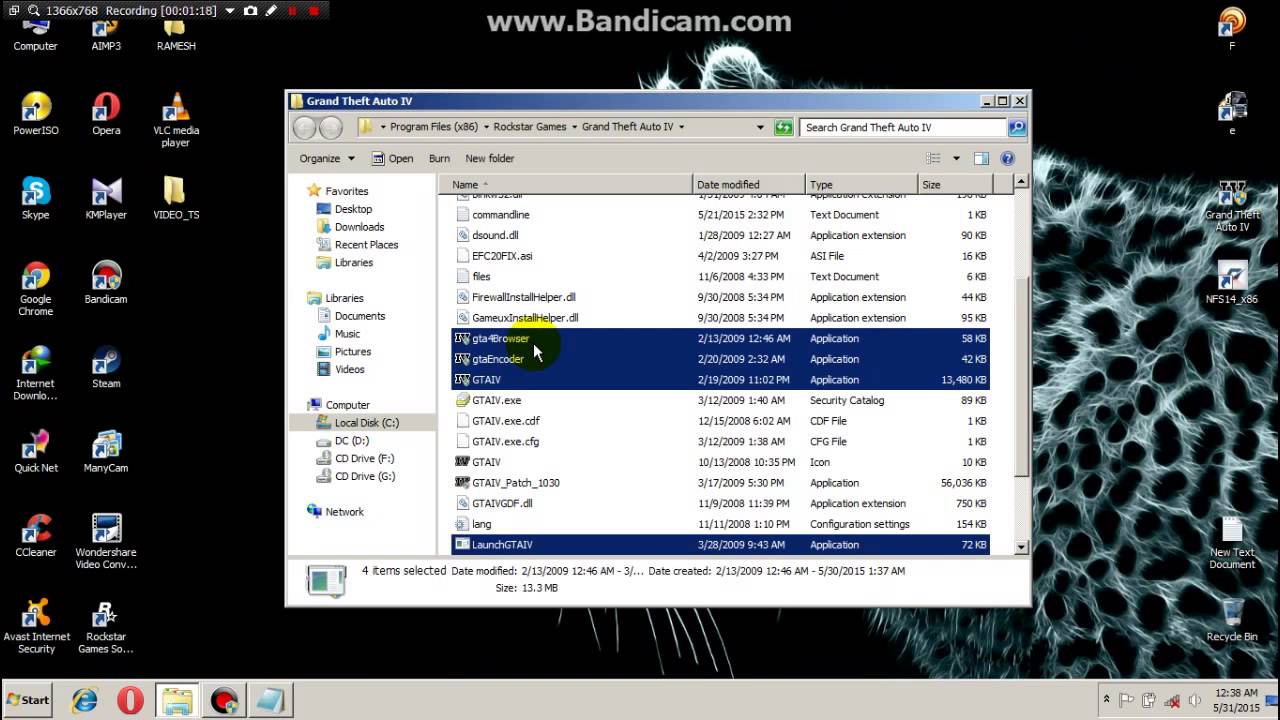Launch VLC media player desktop icon

click(176, 119)
